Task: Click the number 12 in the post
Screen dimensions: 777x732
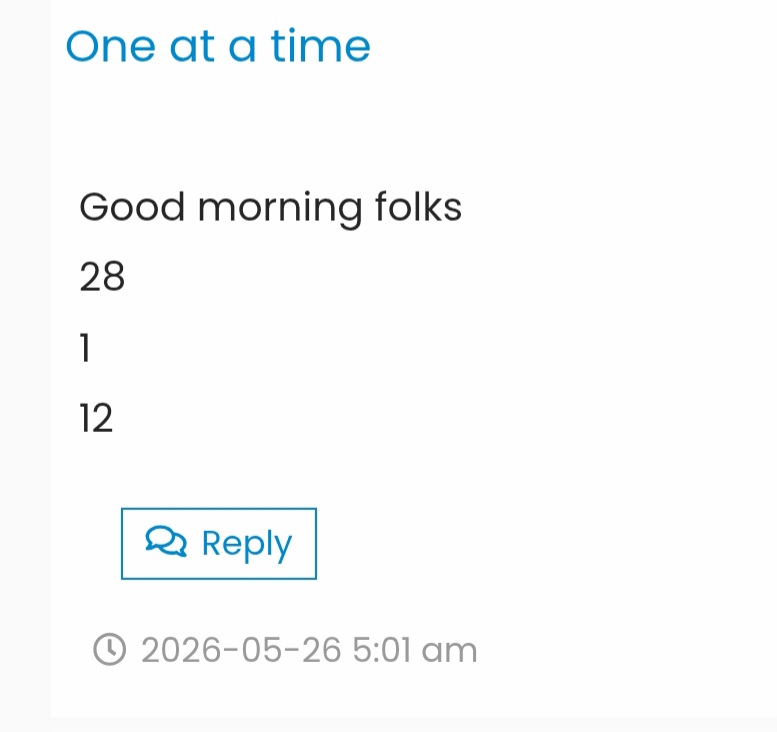Action: point(96,418)
